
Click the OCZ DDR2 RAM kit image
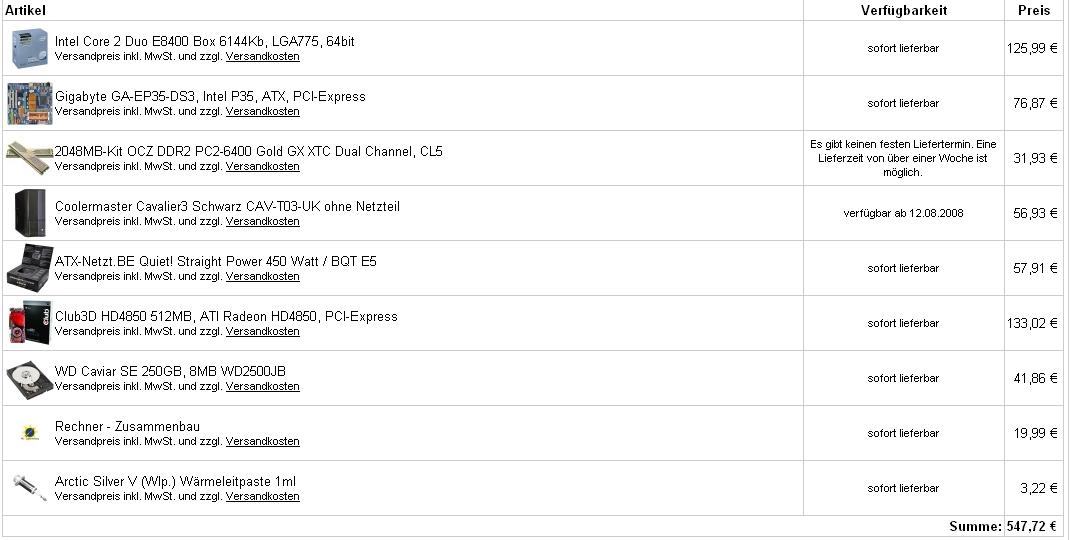click(30, 158)
